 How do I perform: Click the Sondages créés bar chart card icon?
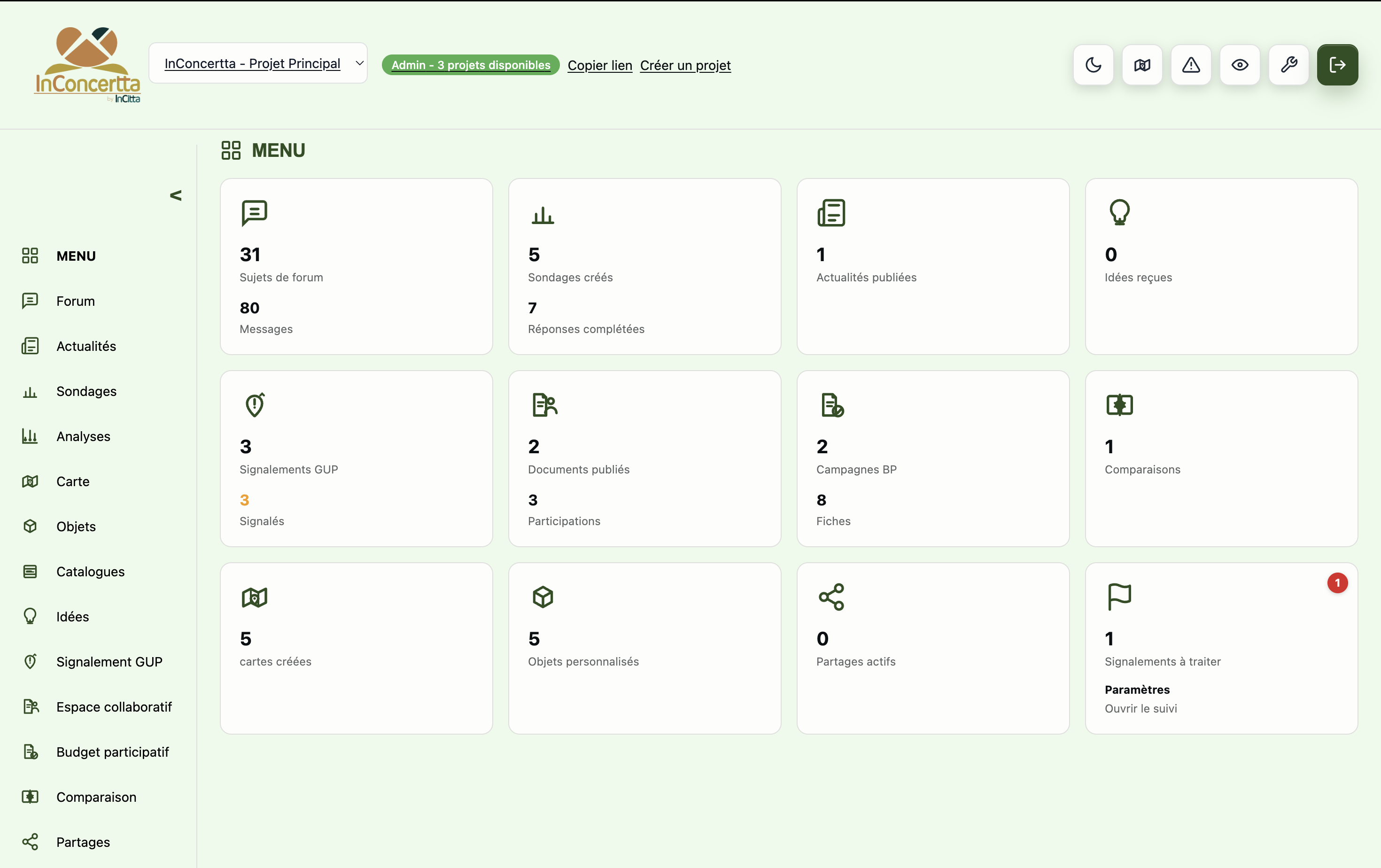pos(543,215)
